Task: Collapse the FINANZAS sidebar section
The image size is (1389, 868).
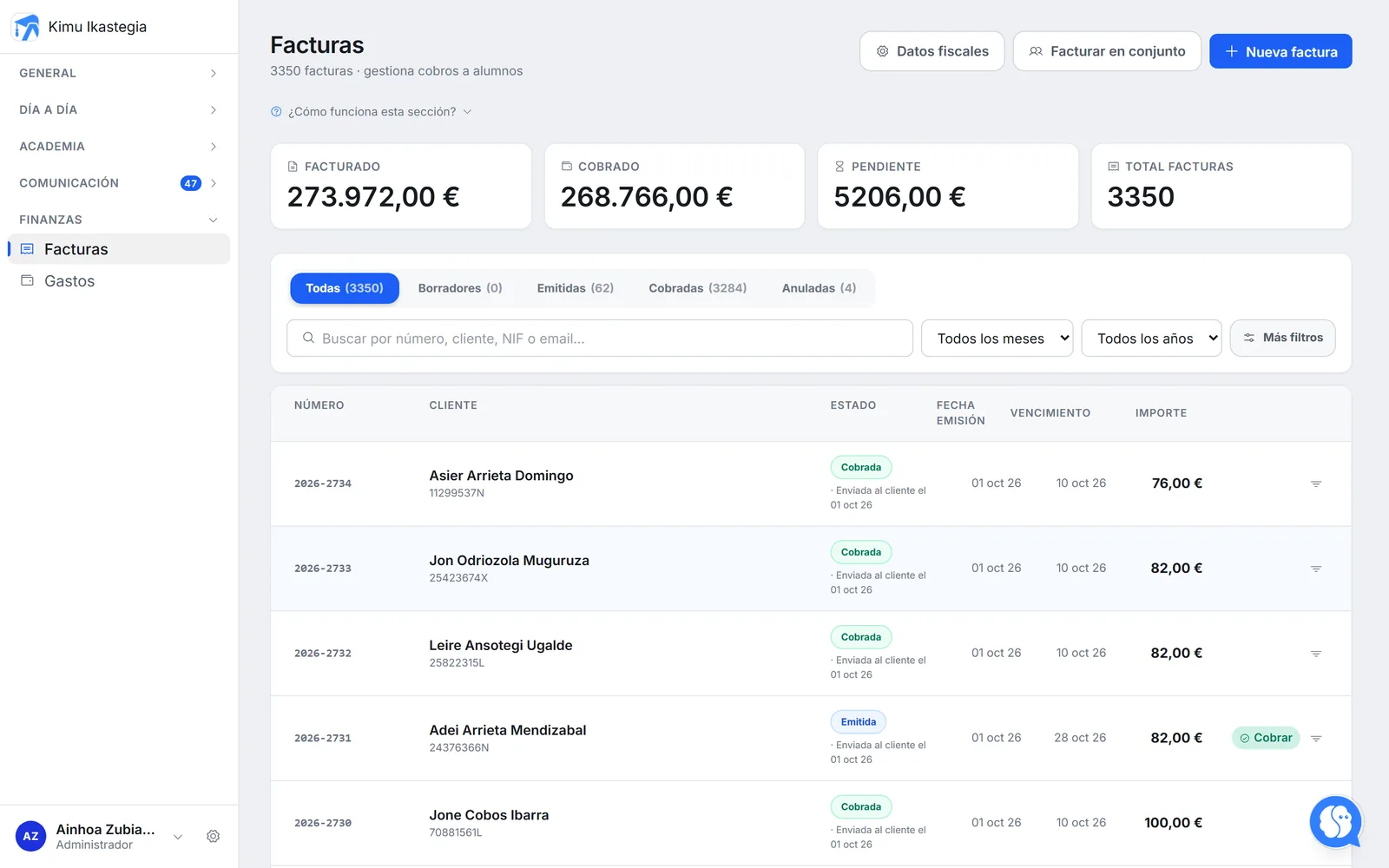Action: [119, 220]
